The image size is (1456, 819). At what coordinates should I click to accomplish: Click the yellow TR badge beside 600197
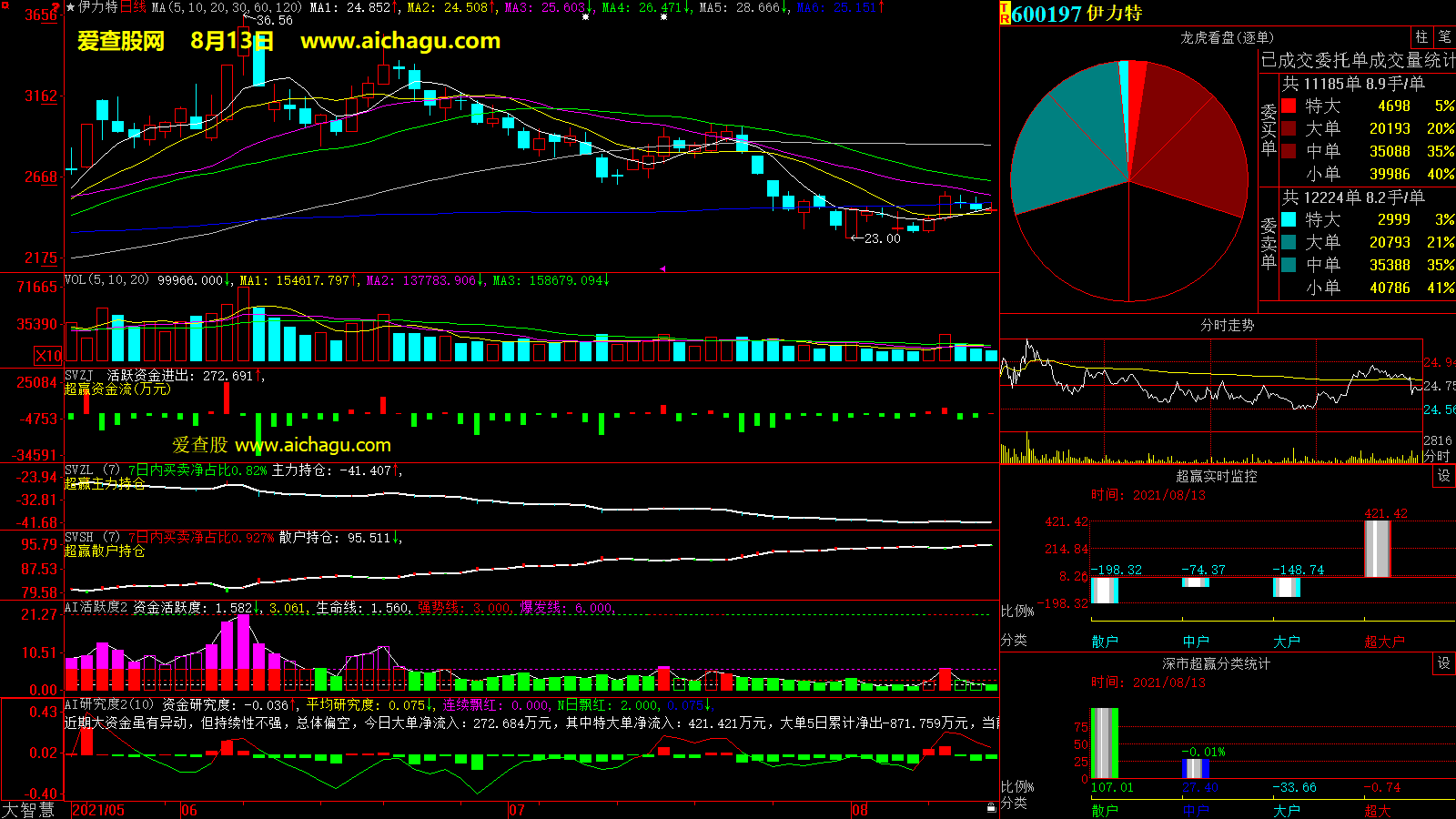[1005, 14]
